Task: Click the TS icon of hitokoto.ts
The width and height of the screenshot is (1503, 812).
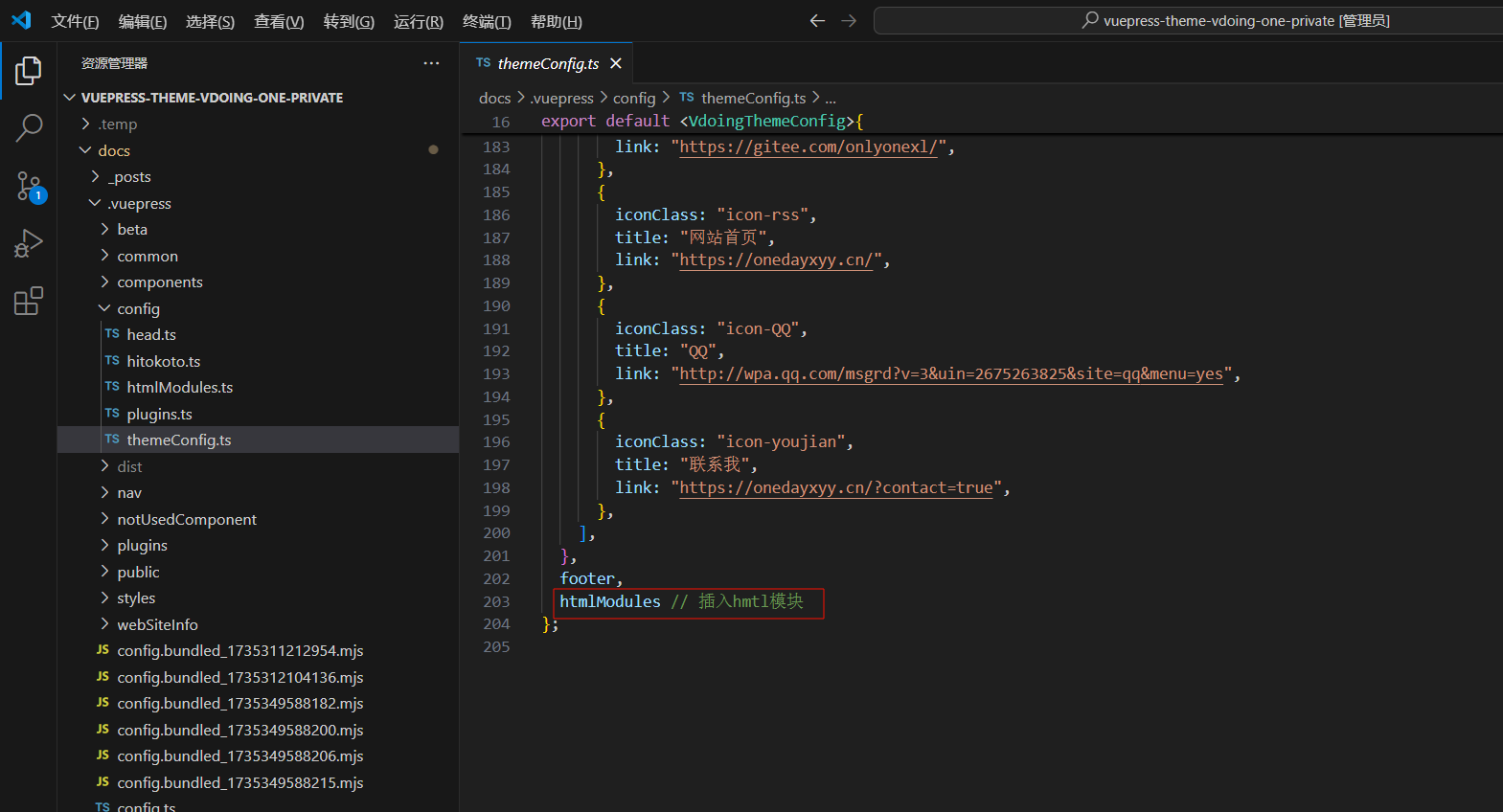Action: tap(112, 361)
